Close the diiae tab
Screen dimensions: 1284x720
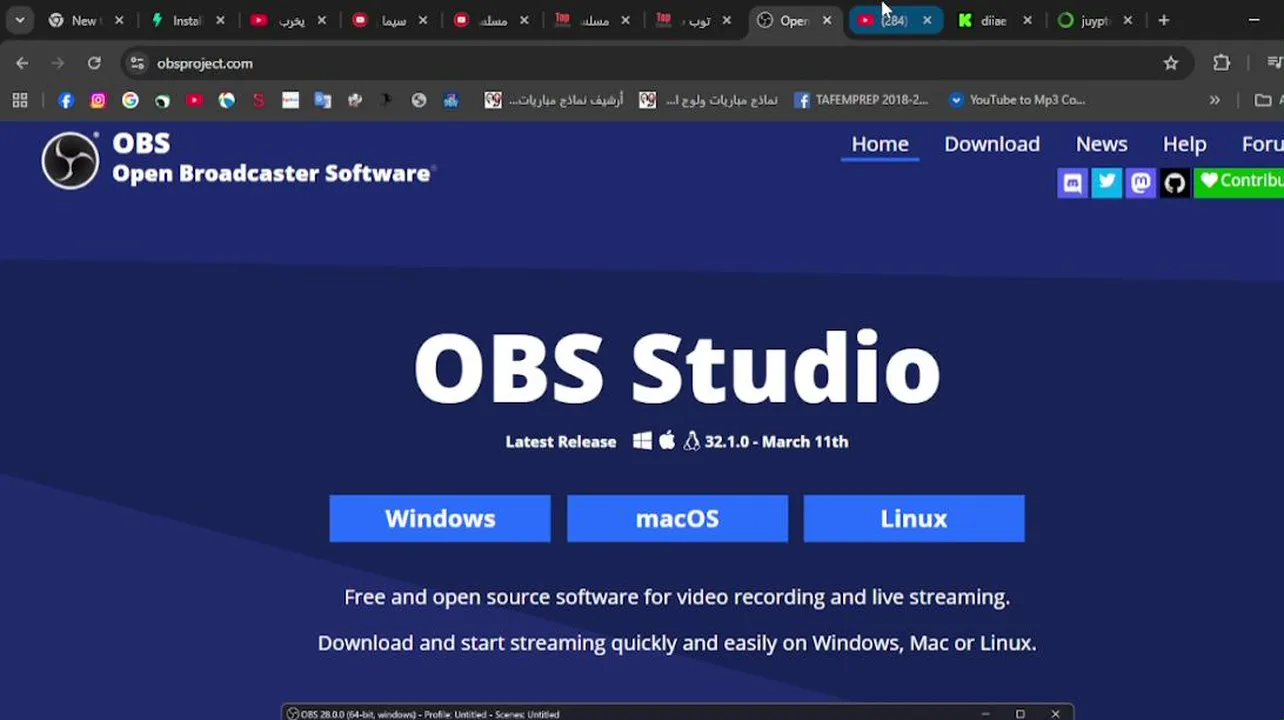point(1027,20)
